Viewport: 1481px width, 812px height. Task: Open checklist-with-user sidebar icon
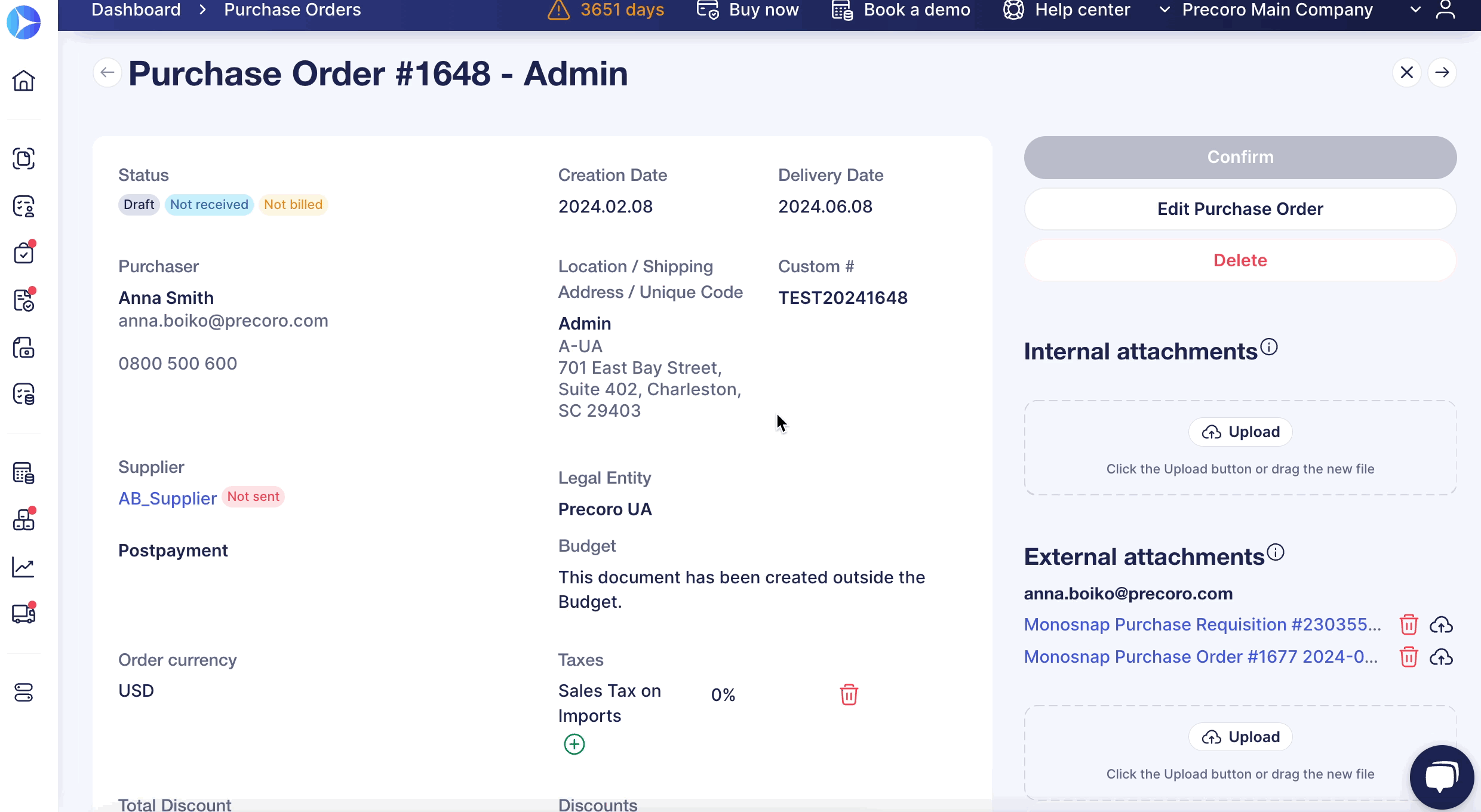coord(24,206)
